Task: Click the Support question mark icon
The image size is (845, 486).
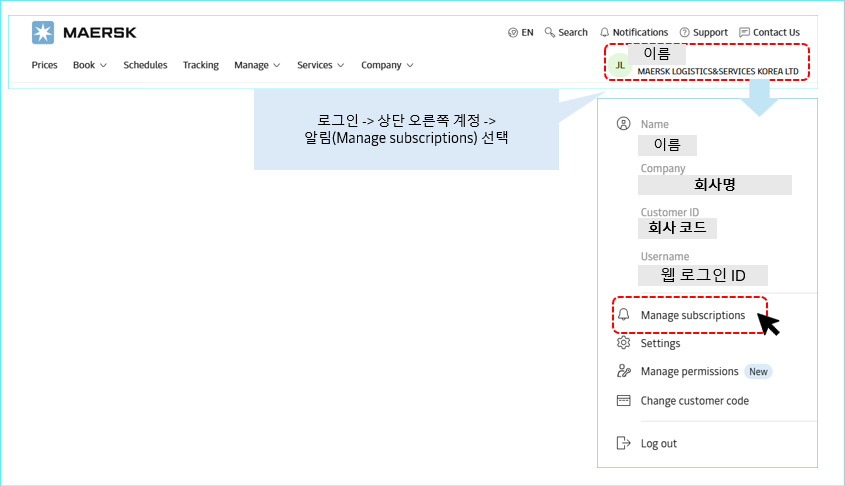Action: tap(685, 32)
